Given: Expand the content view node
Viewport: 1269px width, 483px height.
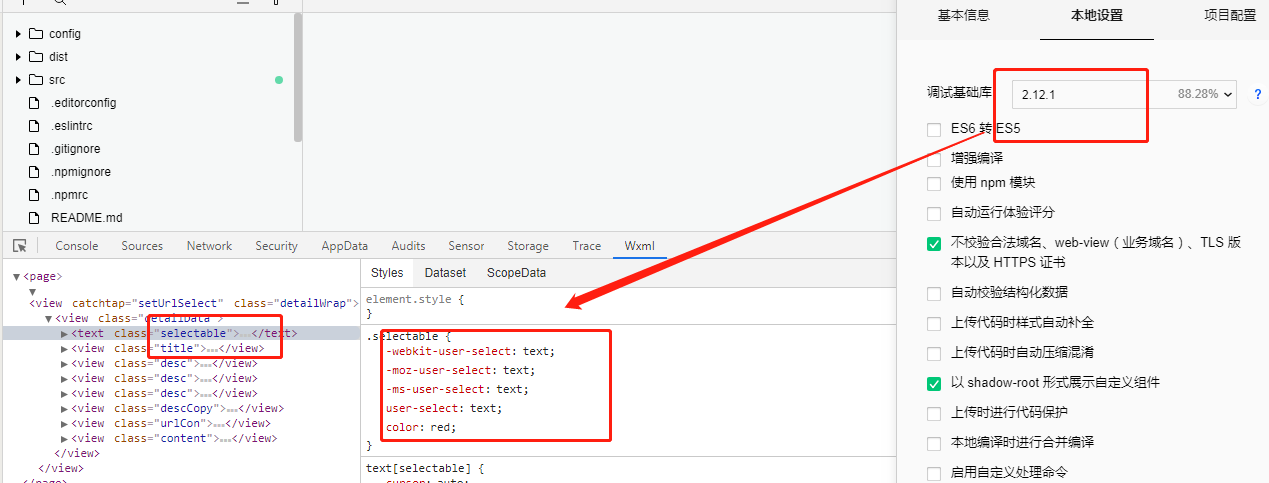Looking at the screenshot, I should (65, 438).
